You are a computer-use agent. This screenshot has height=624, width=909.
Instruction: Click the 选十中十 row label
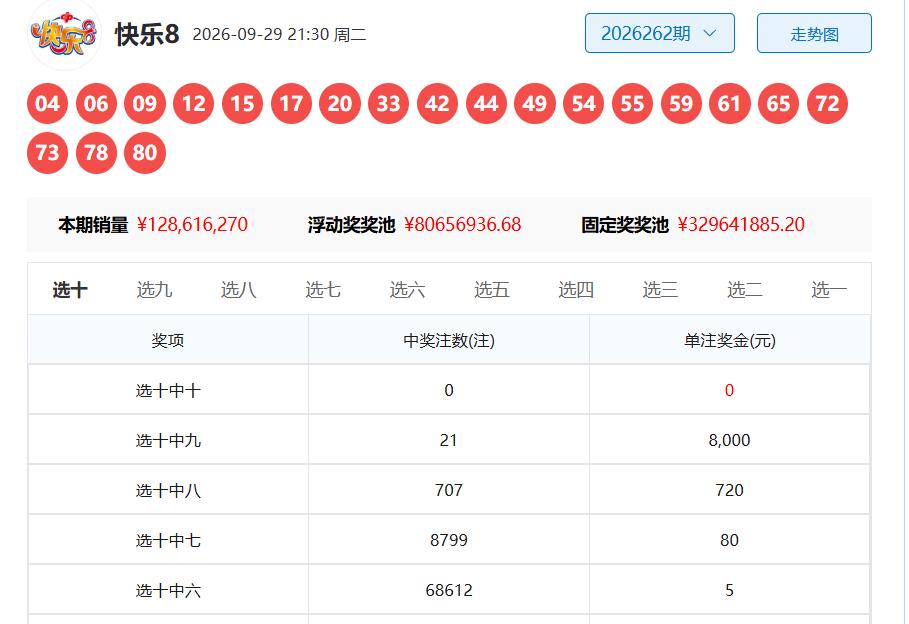[x=168, y=390]
